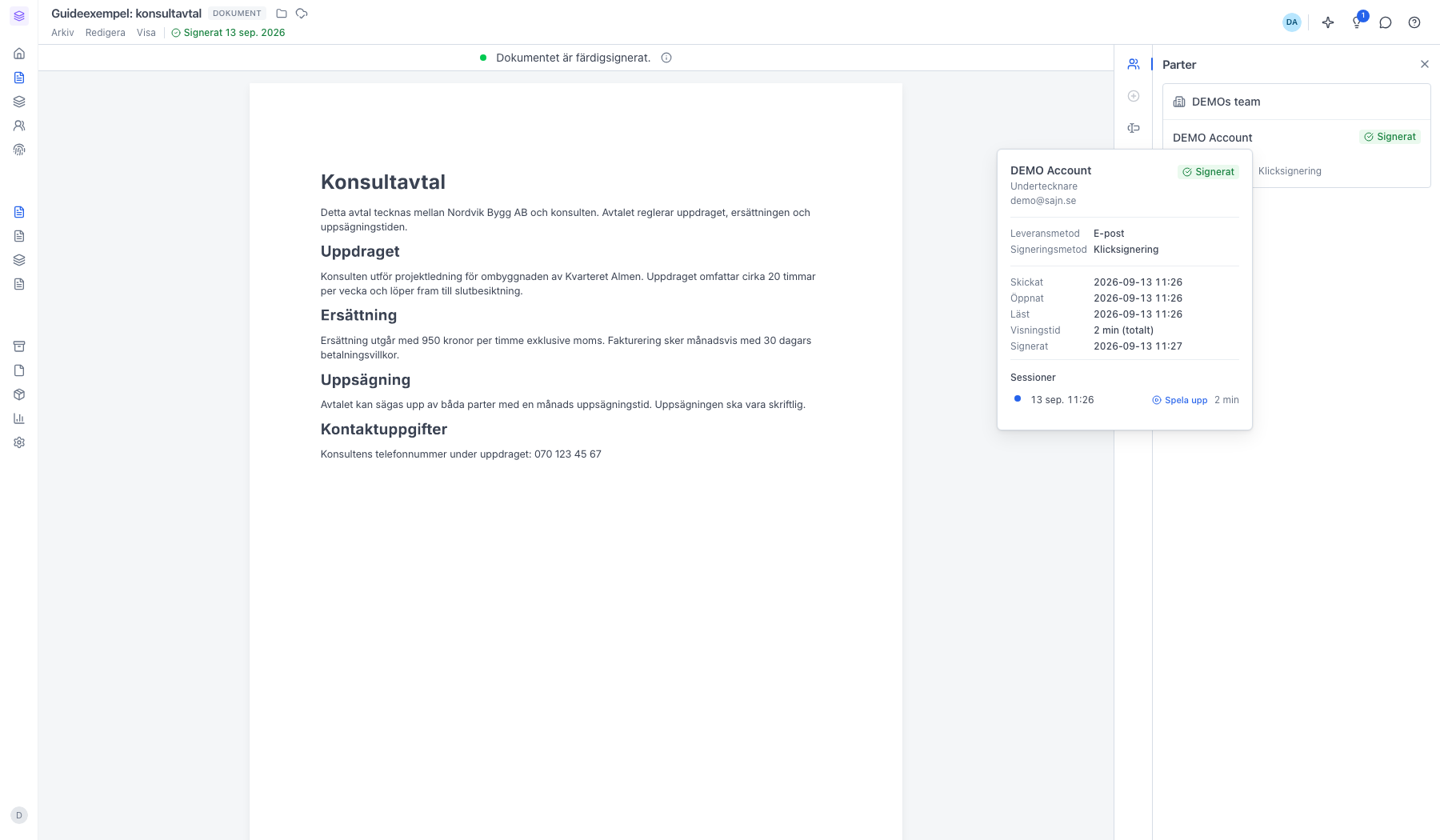The height and width of the screenshot is (840, 1440).
Task: Open the Visa menu
Action: tap(146, 33)
